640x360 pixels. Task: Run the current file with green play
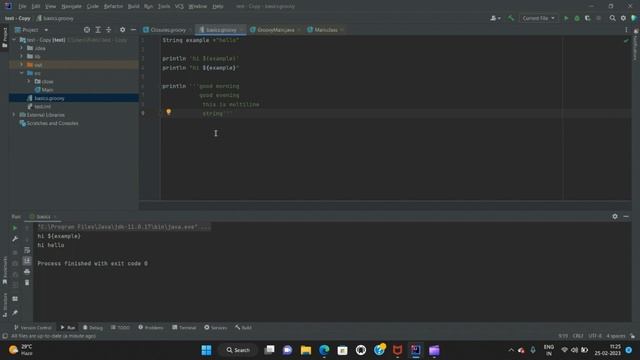tap(566, 18)
